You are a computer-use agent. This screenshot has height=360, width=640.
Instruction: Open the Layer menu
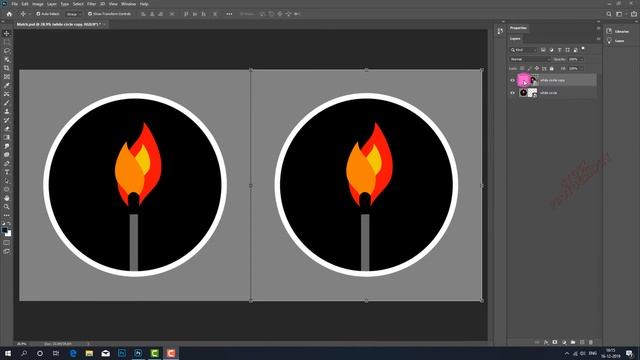pyautogui.click(x=52, y=4)
